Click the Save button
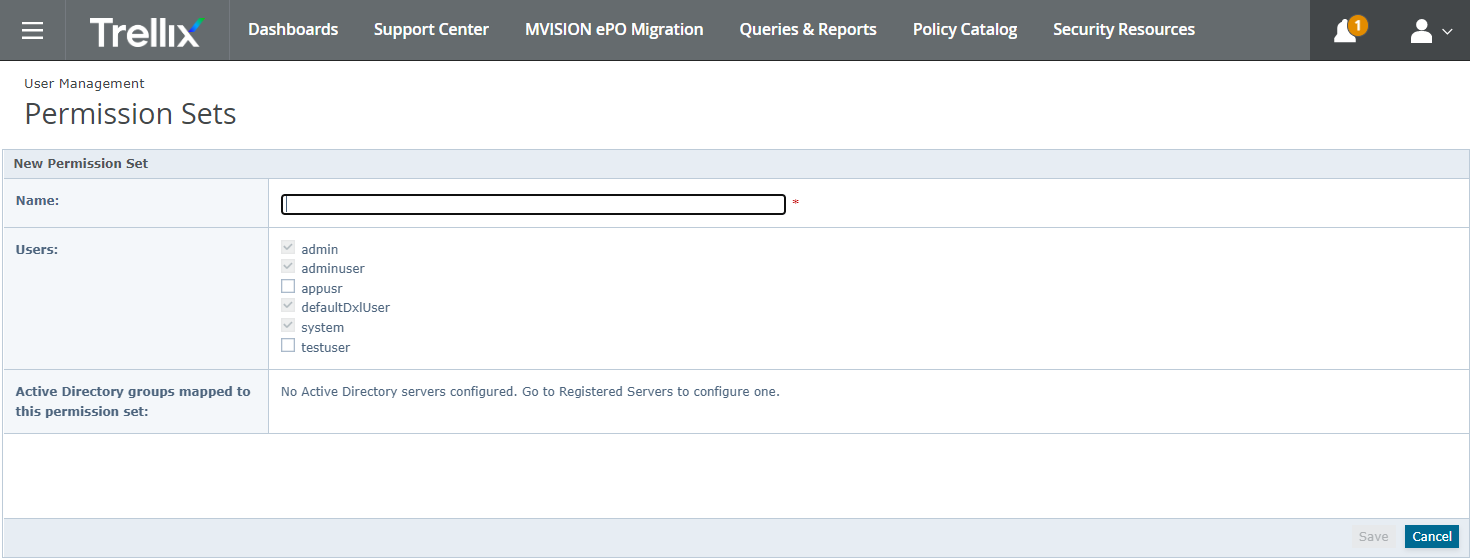The height and width of the screenshot is (558, 1470). click(1373, 537)
